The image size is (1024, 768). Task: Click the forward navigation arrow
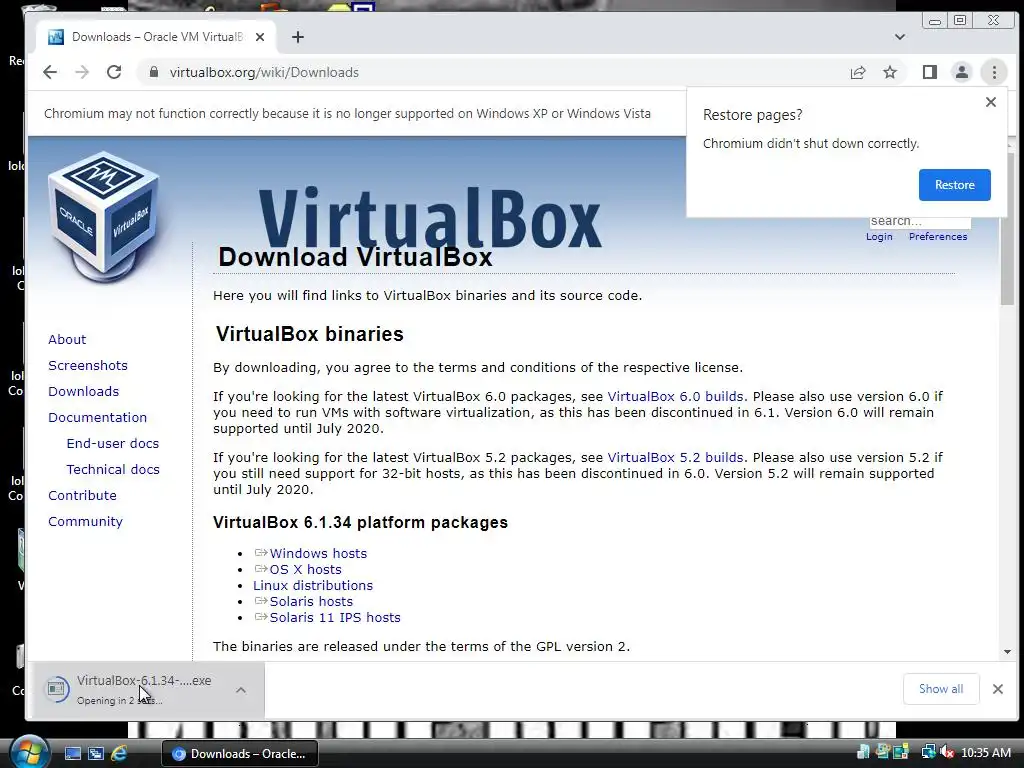pyautogui.click(x=82, y=72)
